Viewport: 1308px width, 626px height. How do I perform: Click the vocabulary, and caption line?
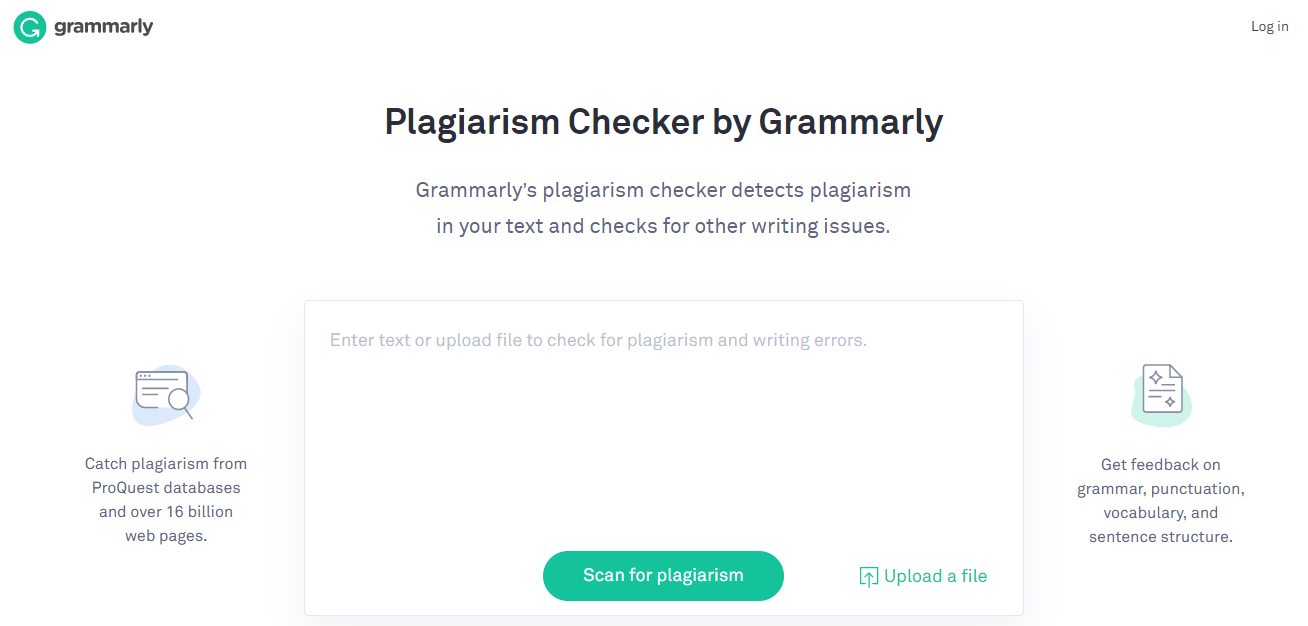(1161, 513)
